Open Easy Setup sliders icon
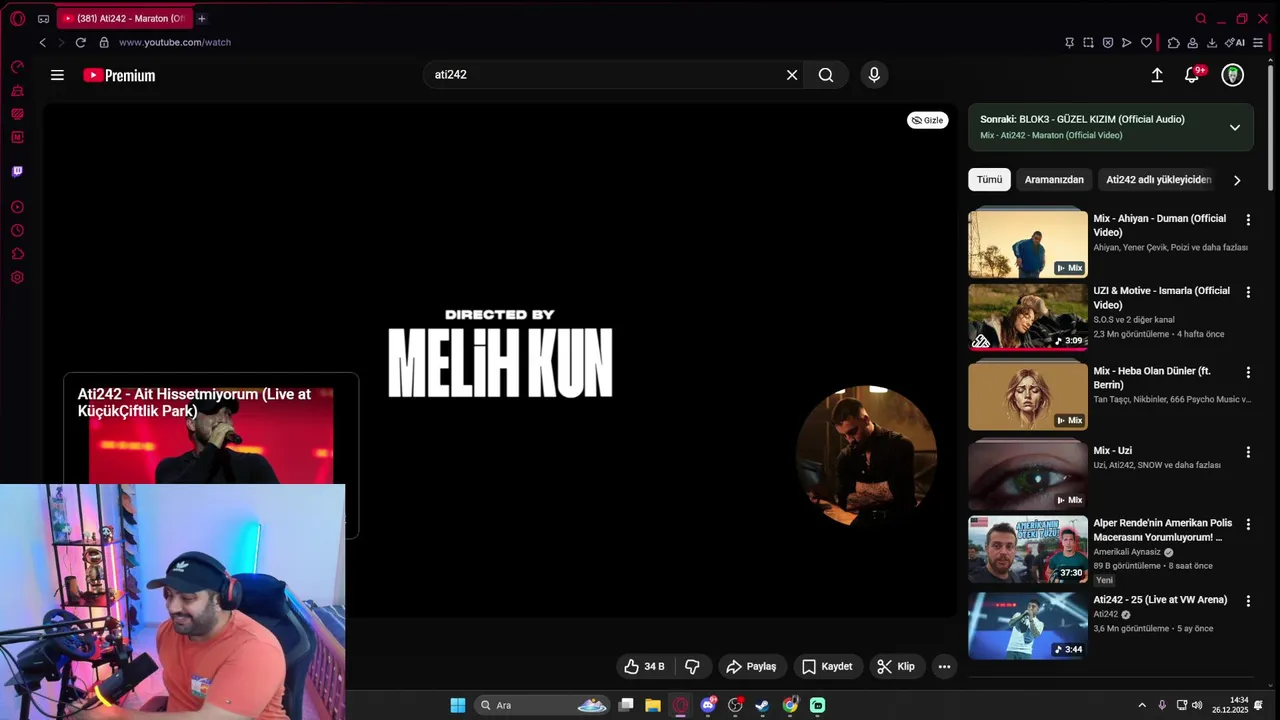The width and height of the screenshot is (1280, 720). pos(1258,43)
